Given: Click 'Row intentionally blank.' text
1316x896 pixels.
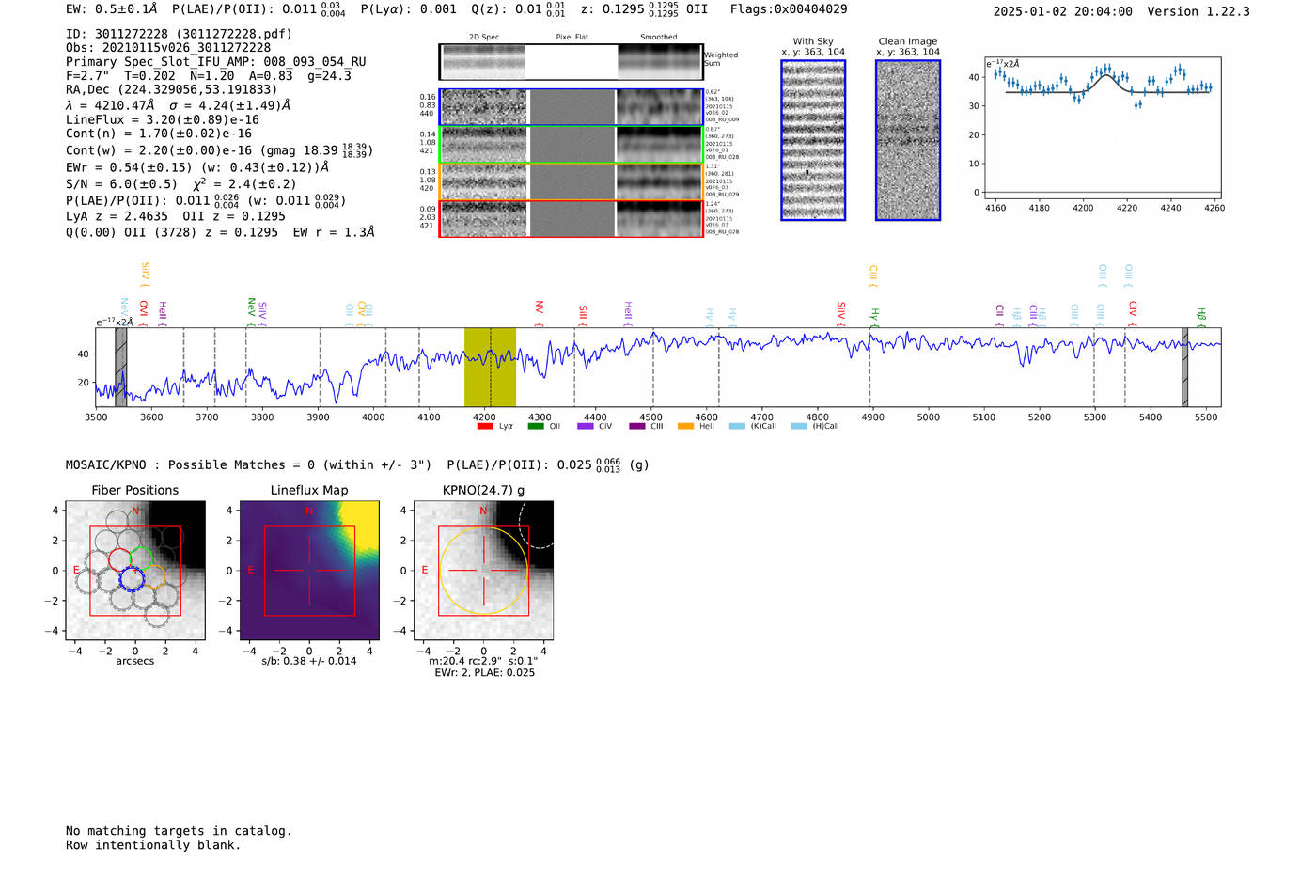Looking at the screenshot, I should tap(153, 845).
